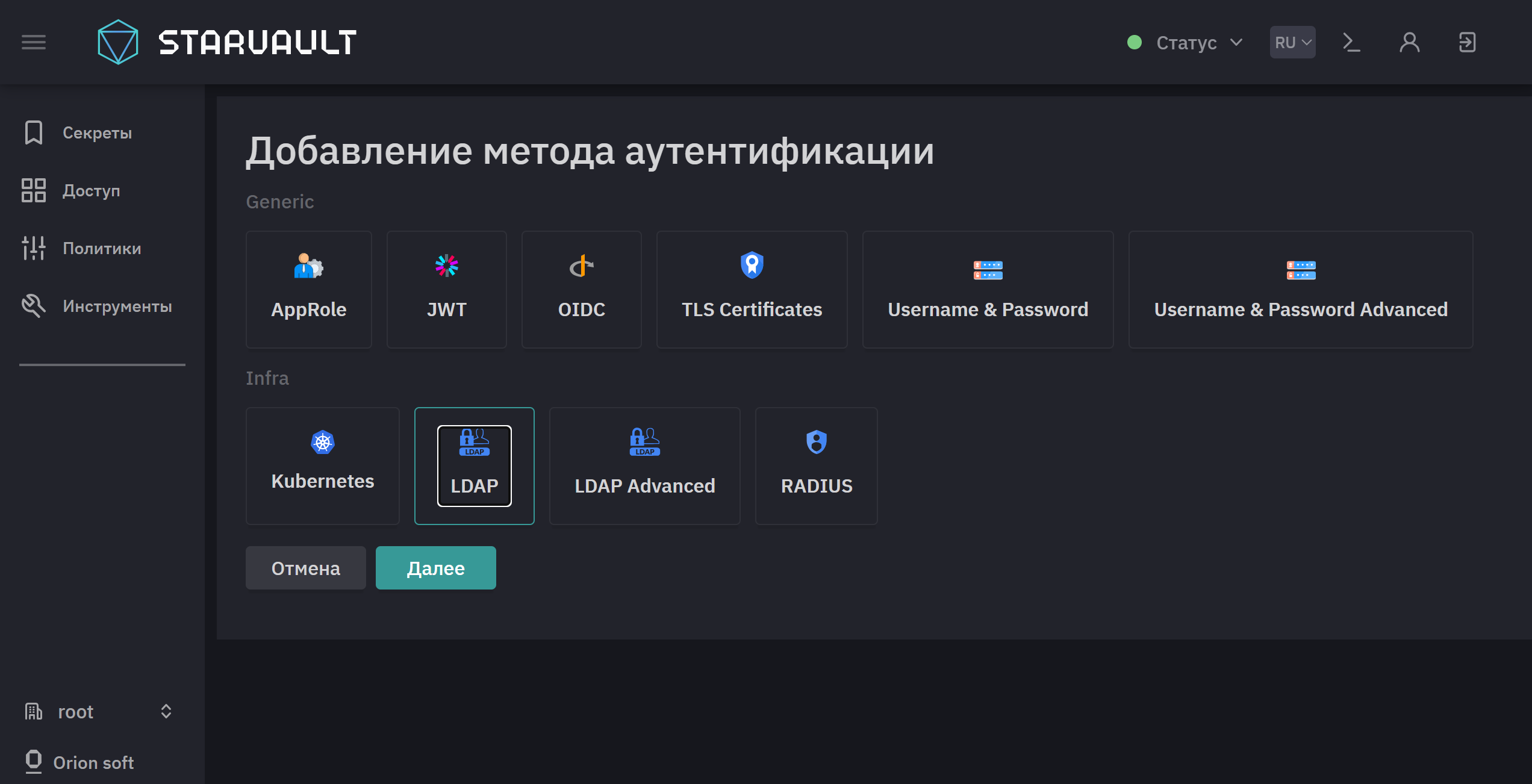Click the Generic section heading

tap(280, 202)
